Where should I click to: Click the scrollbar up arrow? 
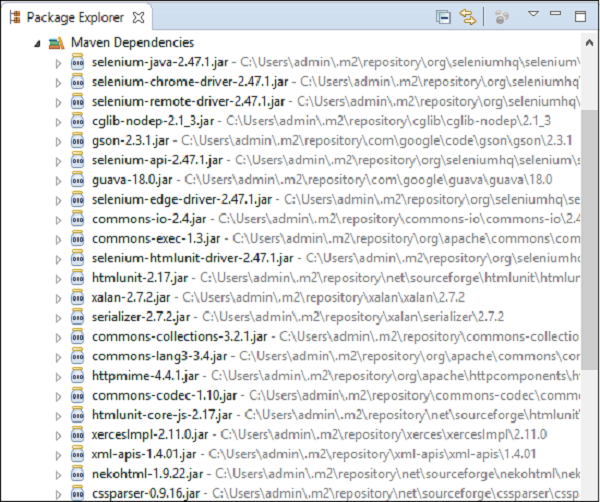589,43
